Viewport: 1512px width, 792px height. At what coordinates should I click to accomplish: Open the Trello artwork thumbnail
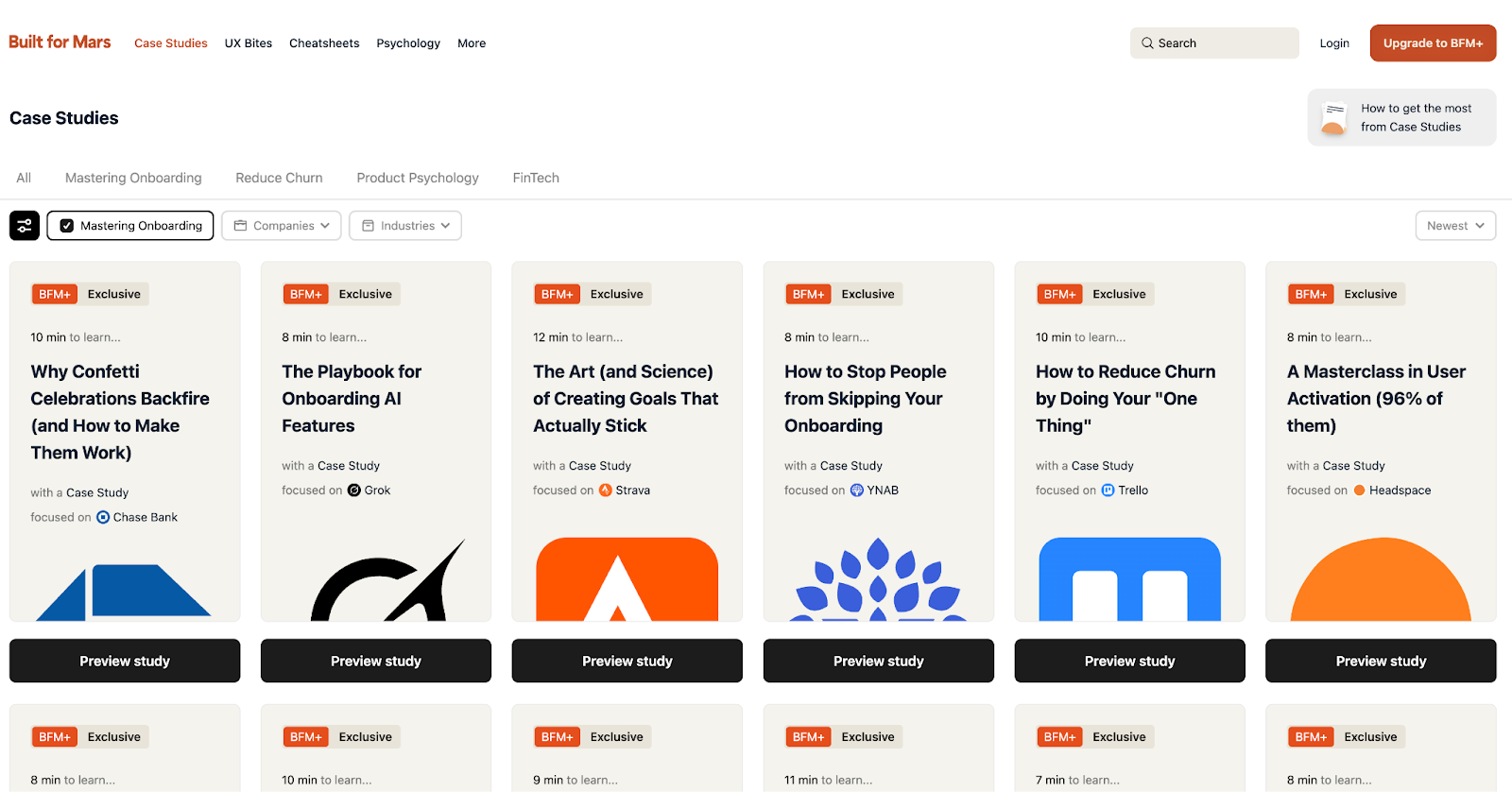click(1130, 579)
